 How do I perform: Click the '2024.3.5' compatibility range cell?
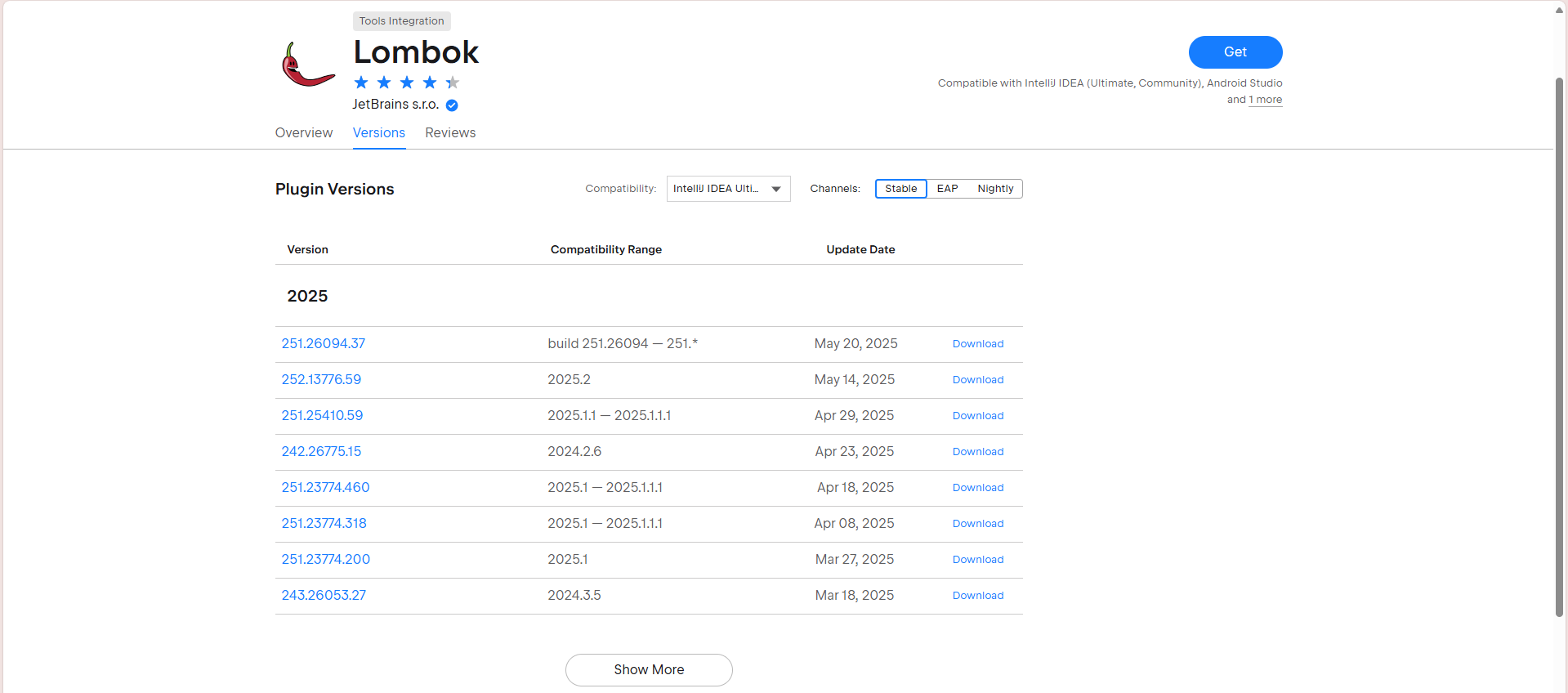coord(574,596)
